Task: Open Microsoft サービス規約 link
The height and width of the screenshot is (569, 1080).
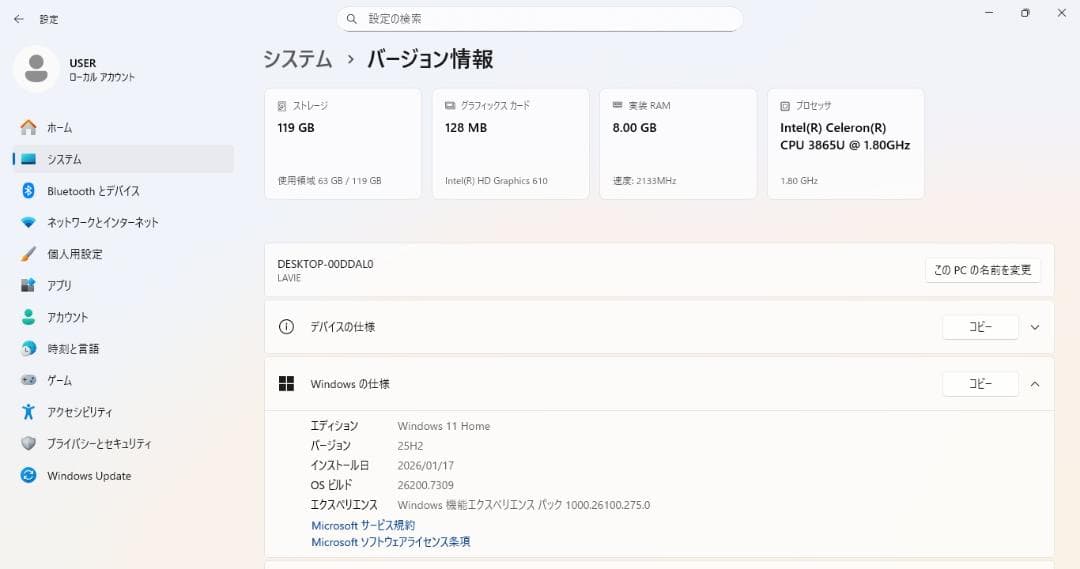Action: click(x=363, y=525)
